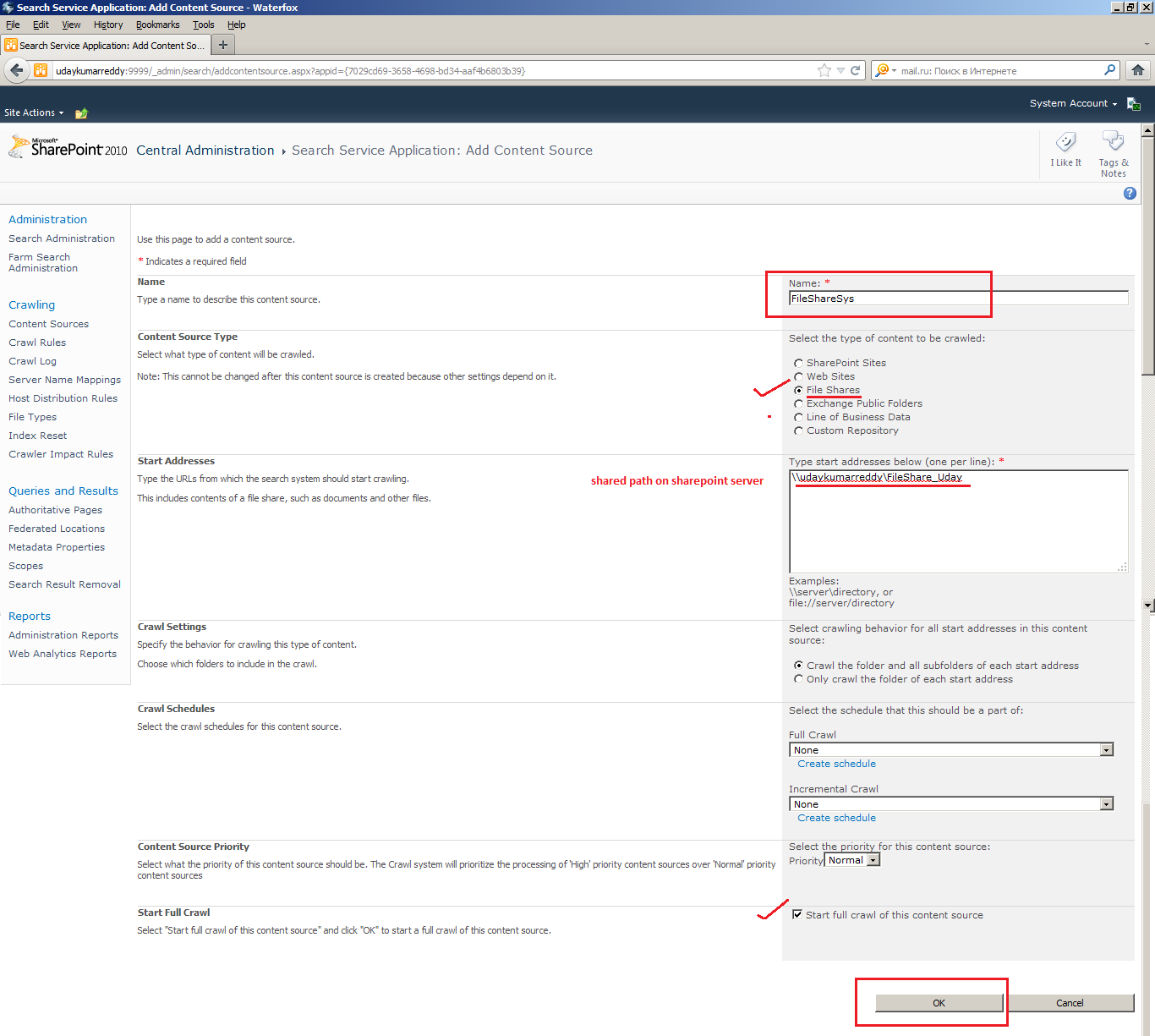The image size is (1155, 1036).
Task: Open Crawl Rules in the sidebar
Action: [37, 343]
